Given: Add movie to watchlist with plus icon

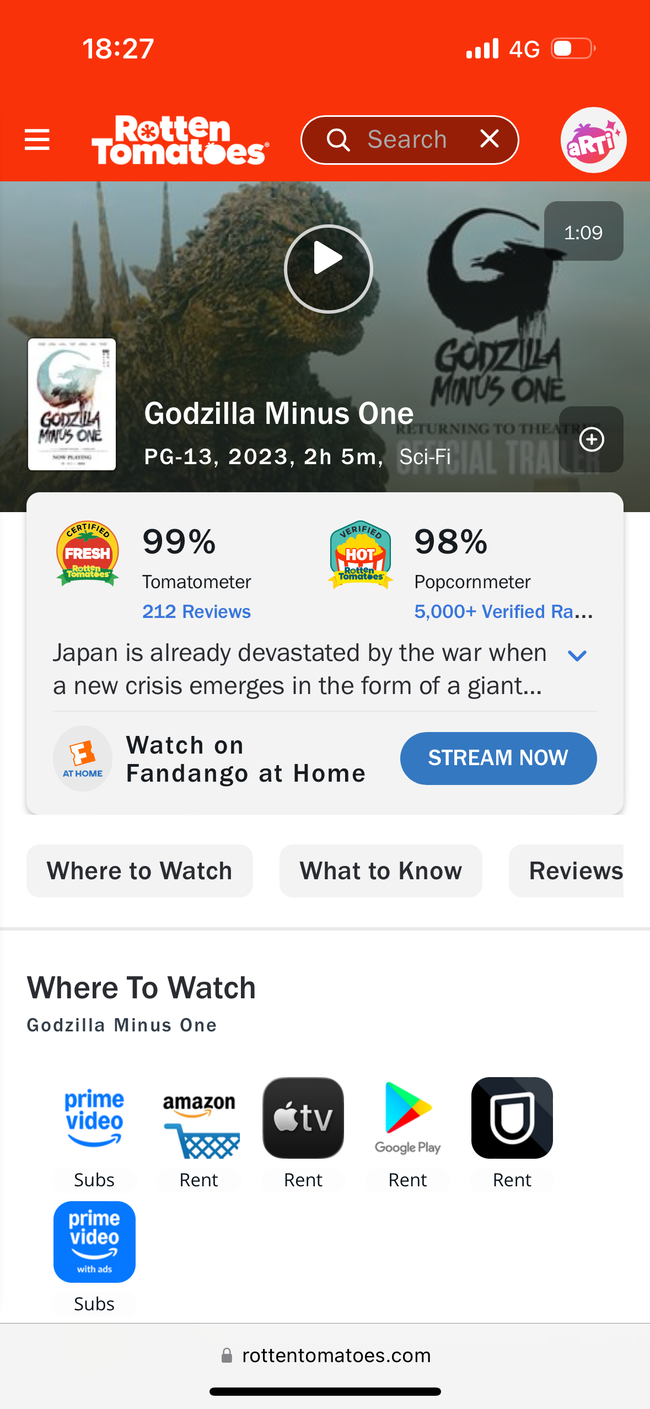Looking at the screenshot, I should coord(591,440).
